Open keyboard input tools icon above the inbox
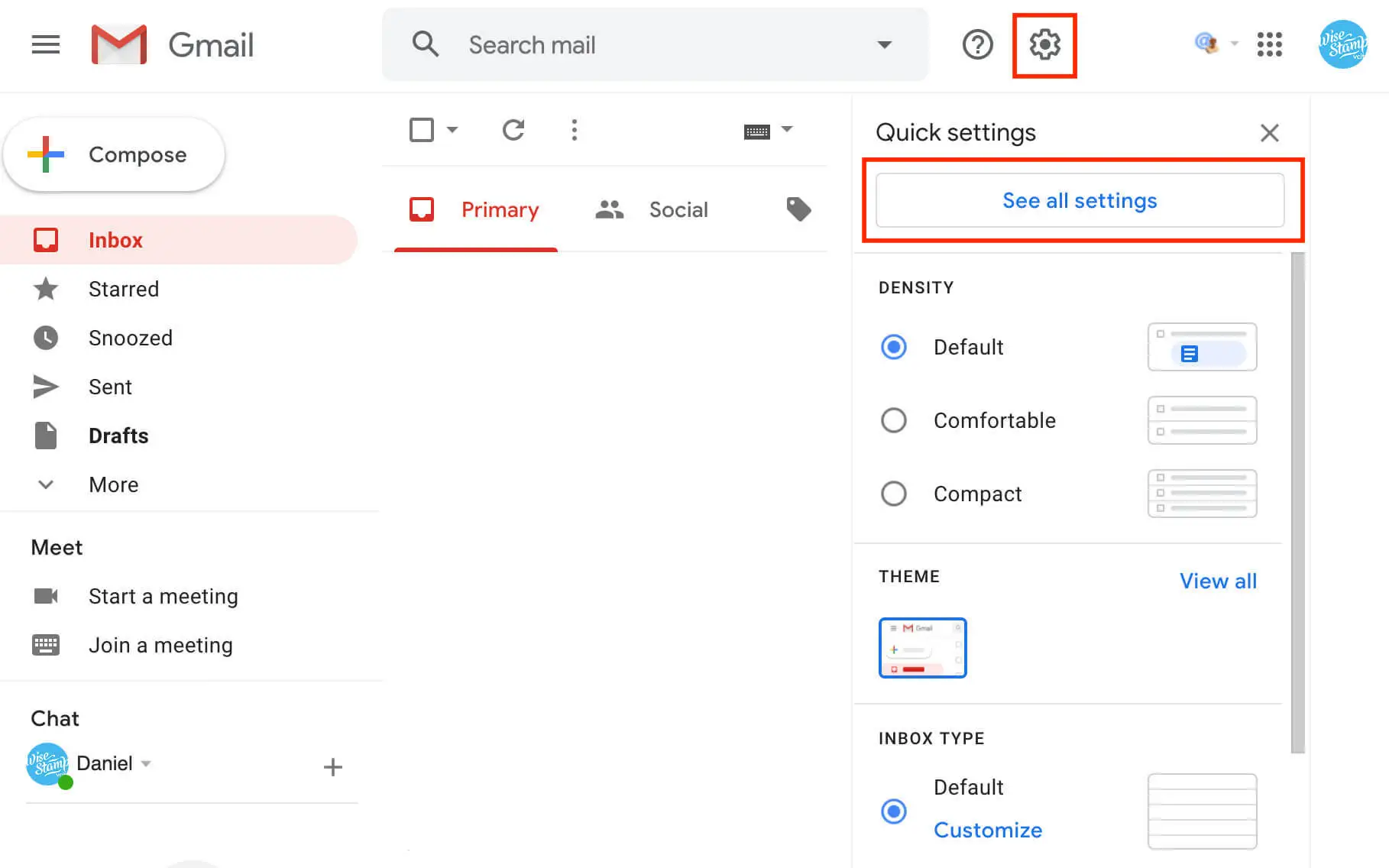 coord(757,130)
